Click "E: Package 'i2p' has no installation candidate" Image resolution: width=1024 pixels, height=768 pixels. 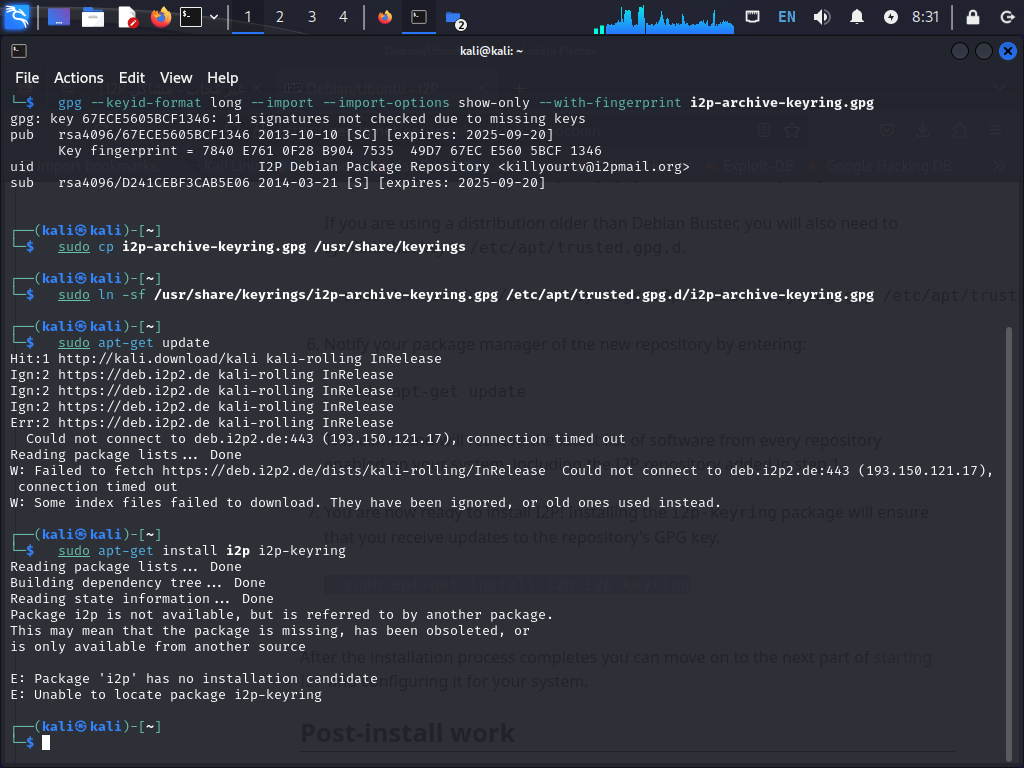click(194, 679)
